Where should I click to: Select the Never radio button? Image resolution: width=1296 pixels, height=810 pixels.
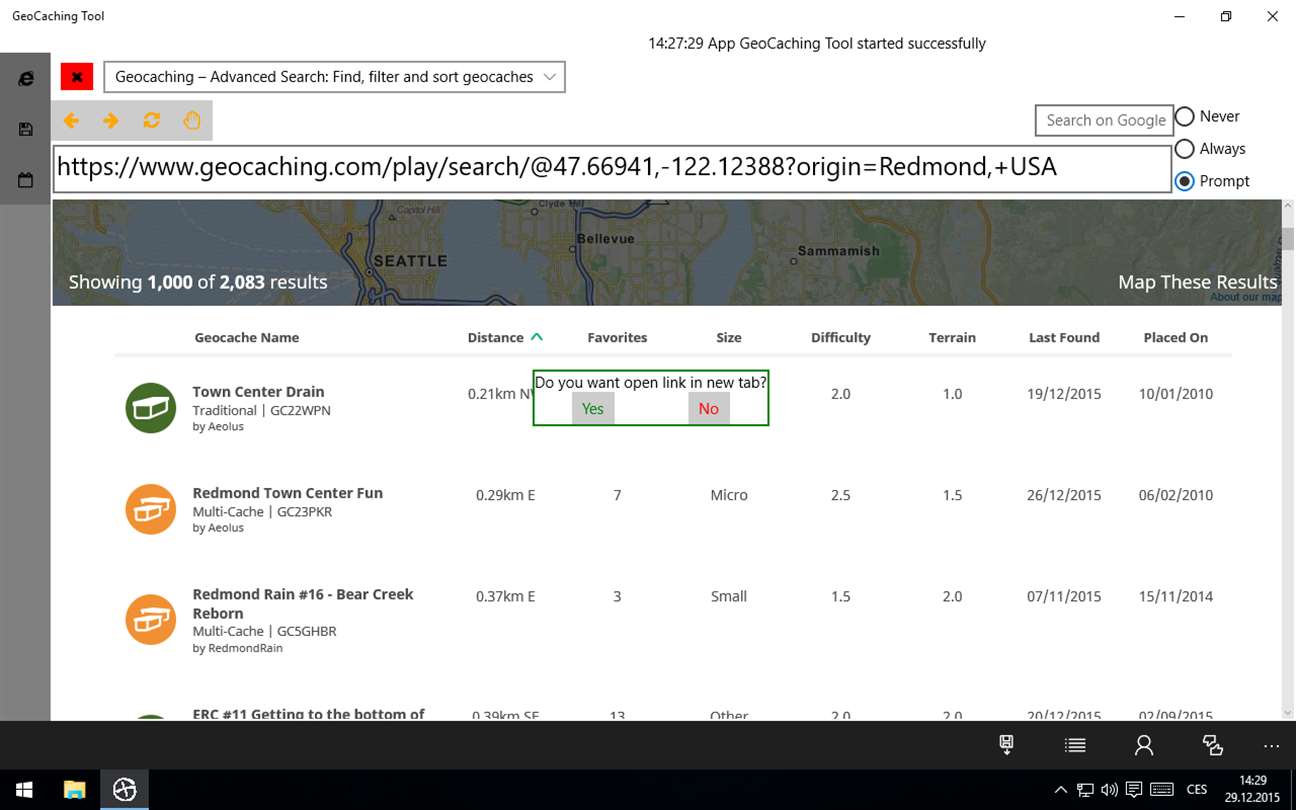coord(1185,116)
